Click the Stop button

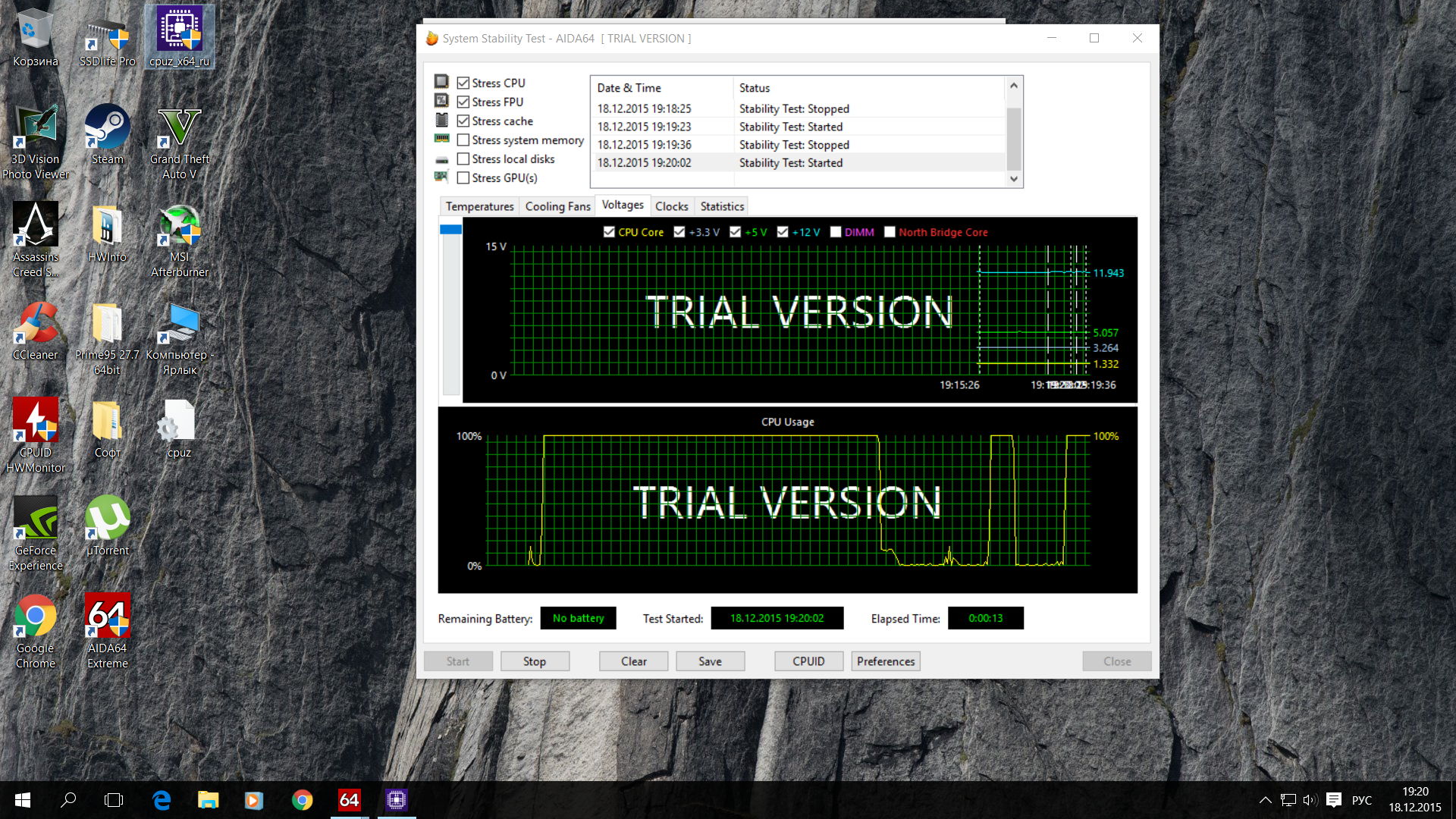pyautogui.click(x=535, y=661)
